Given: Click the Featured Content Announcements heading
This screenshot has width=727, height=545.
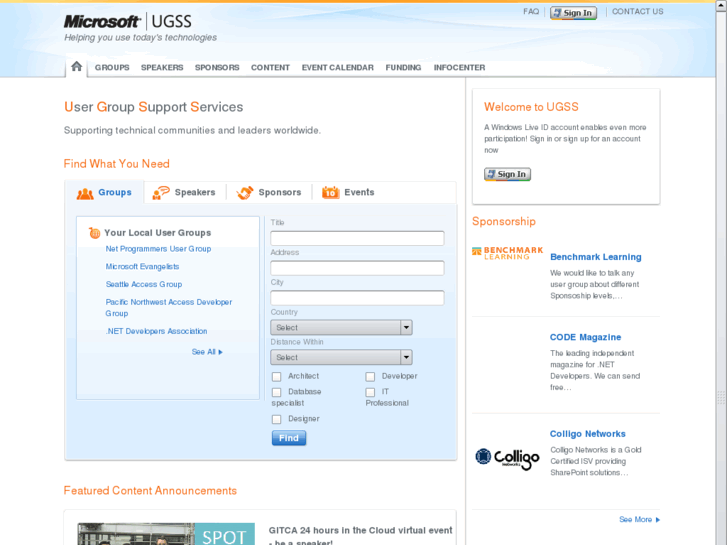Looking at the screenshot, I should point(150,491).
